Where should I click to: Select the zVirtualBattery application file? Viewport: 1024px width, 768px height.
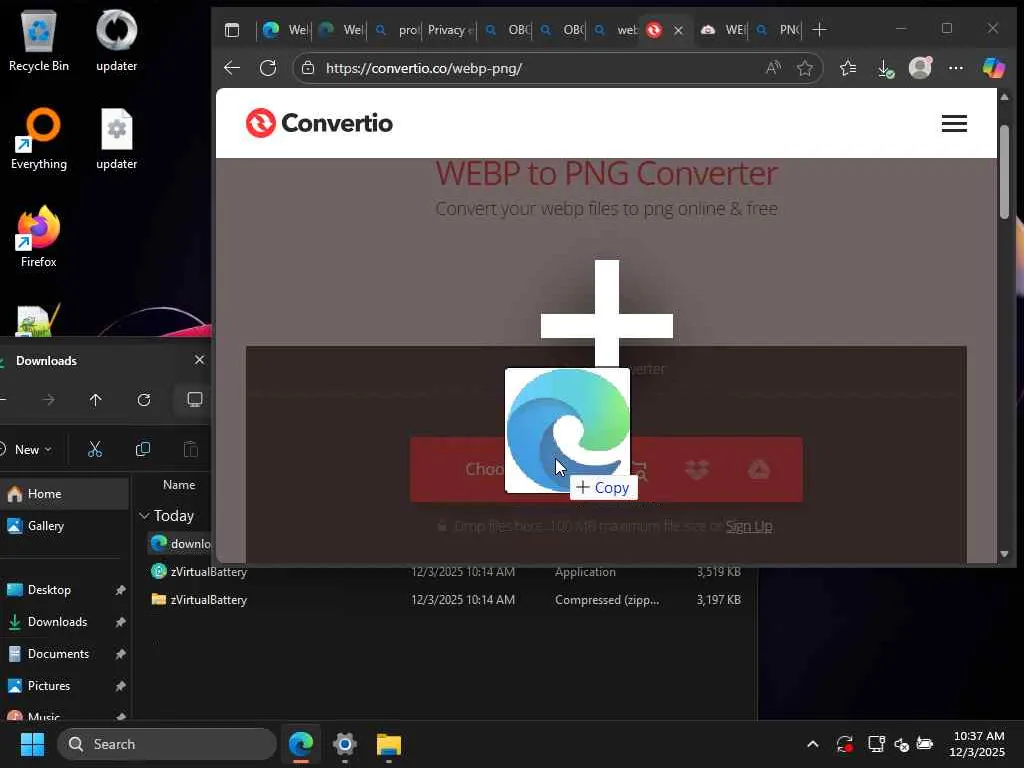click(446, 571)
